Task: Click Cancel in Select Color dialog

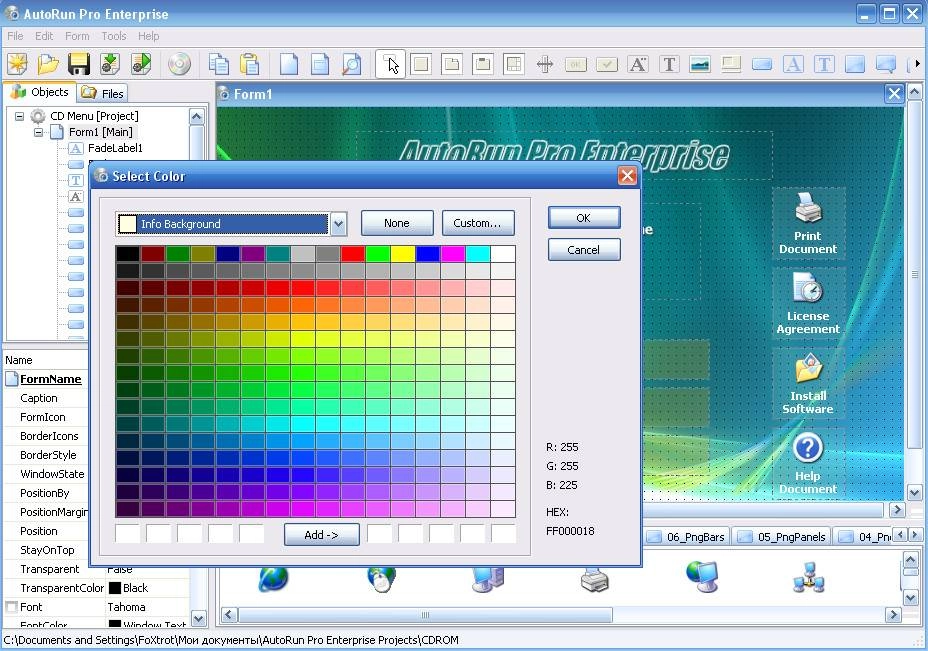Action: point(584,250)
